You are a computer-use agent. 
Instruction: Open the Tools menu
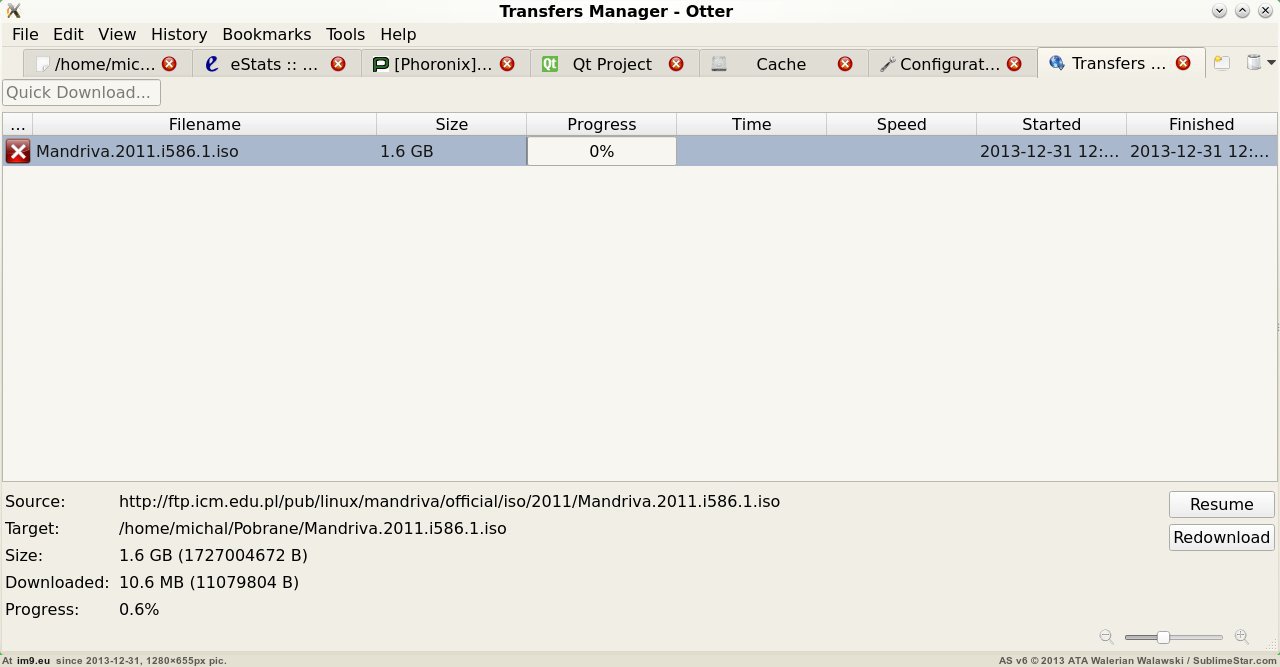[345, 34]
